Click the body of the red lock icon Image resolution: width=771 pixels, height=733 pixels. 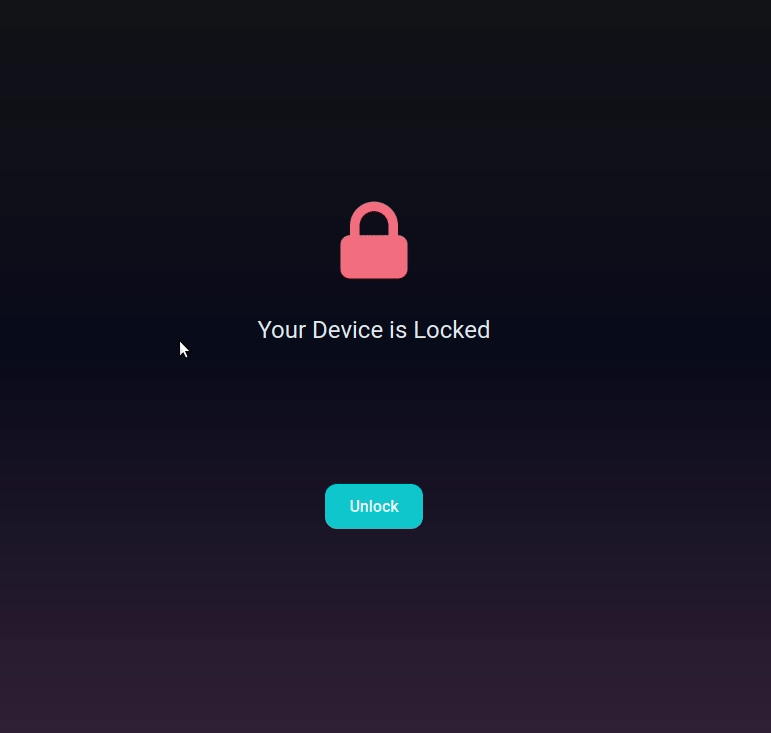click(x=374, y=257)
